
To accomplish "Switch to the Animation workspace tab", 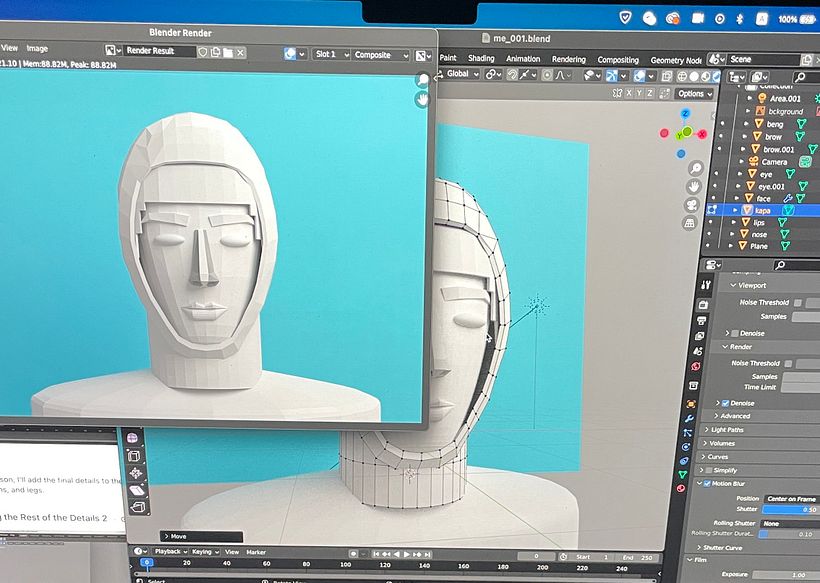I will click(523, 59).
